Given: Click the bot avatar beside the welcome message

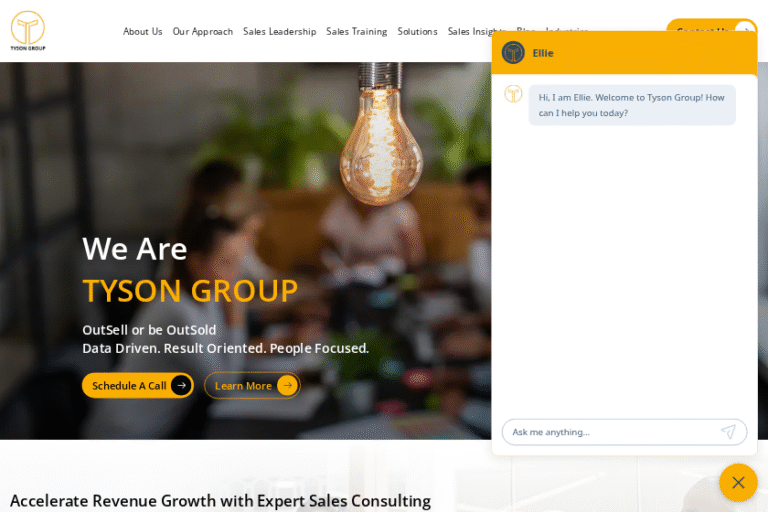Looking at the screenshot, I should [513, 94].
